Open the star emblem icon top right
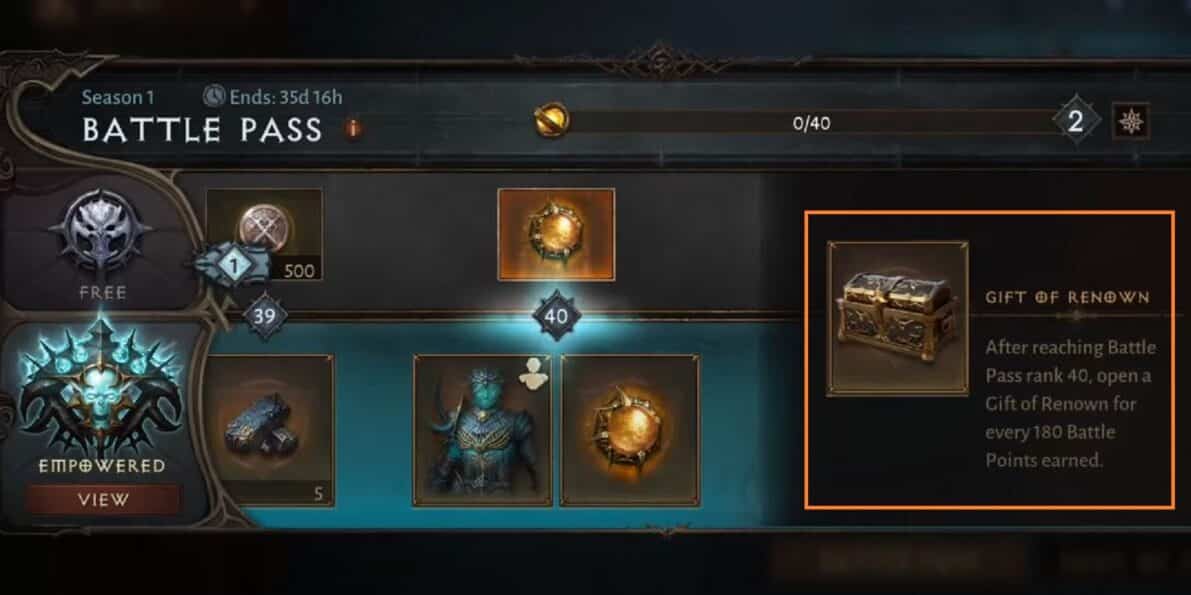 point(1130,122)
